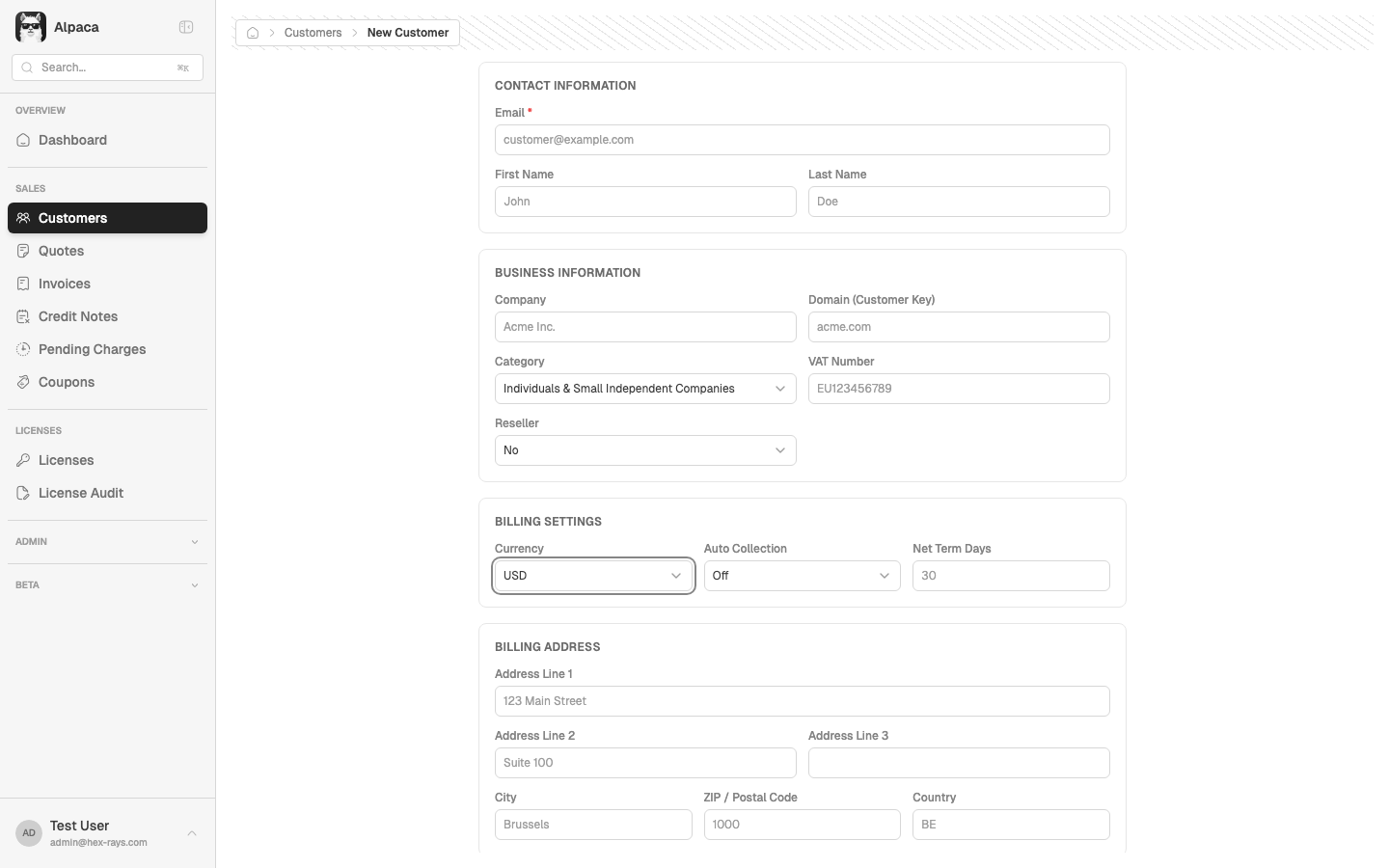Image resolution: width=1389 pixels, height=868 pixels.
Task: Open License Audit page
Action: coord(107,493)
